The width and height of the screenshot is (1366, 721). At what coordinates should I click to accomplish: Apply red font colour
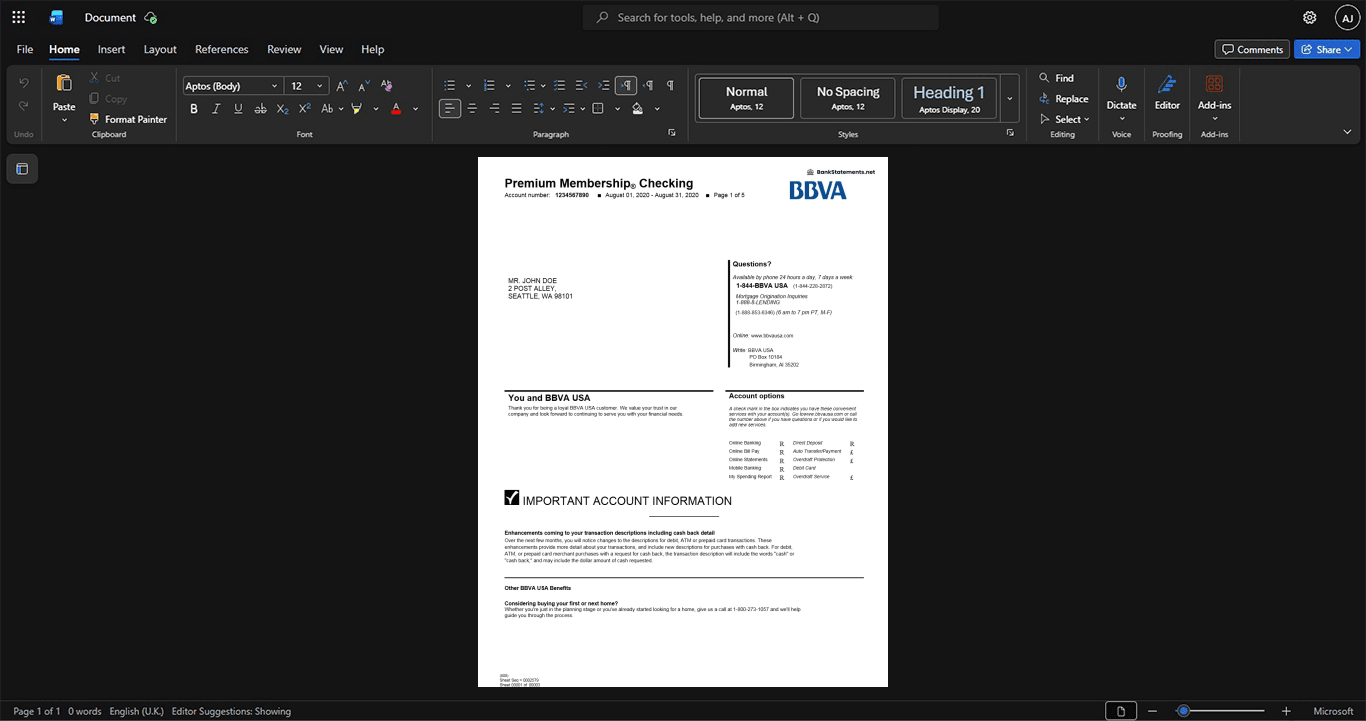396,108
